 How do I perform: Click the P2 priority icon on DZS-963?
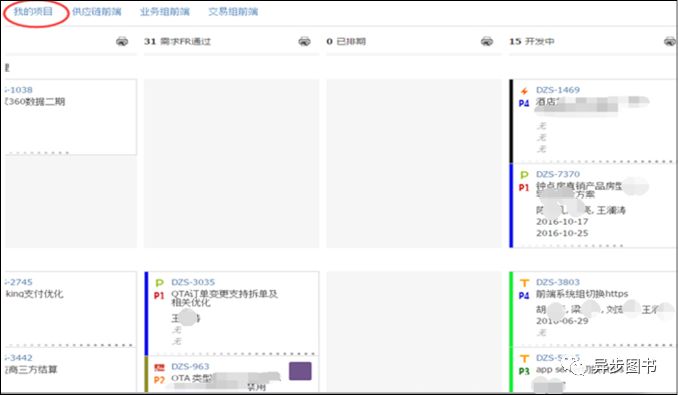[159, 380]
